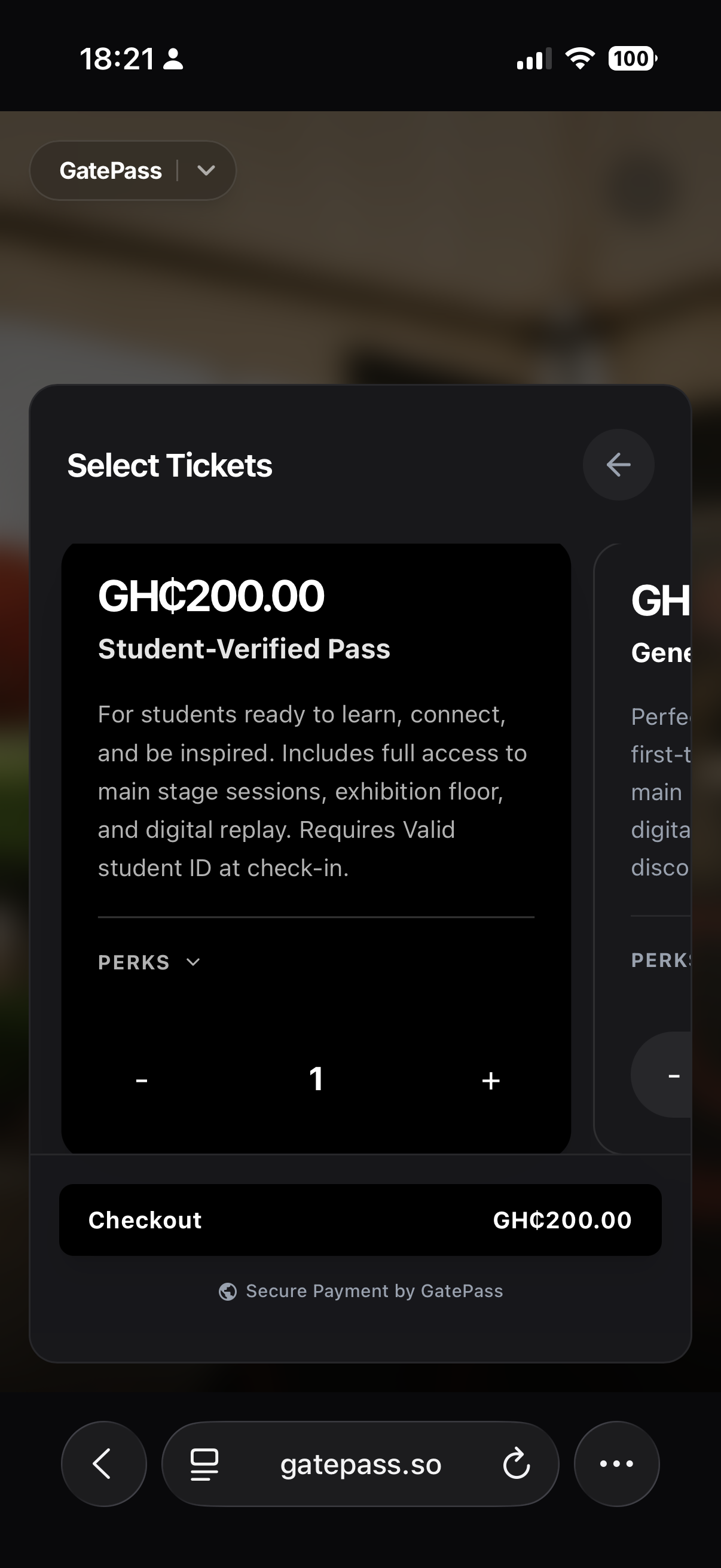Select the Student-Verified Pass ticket title
The image size is (721, 1568).
point(244,649)
